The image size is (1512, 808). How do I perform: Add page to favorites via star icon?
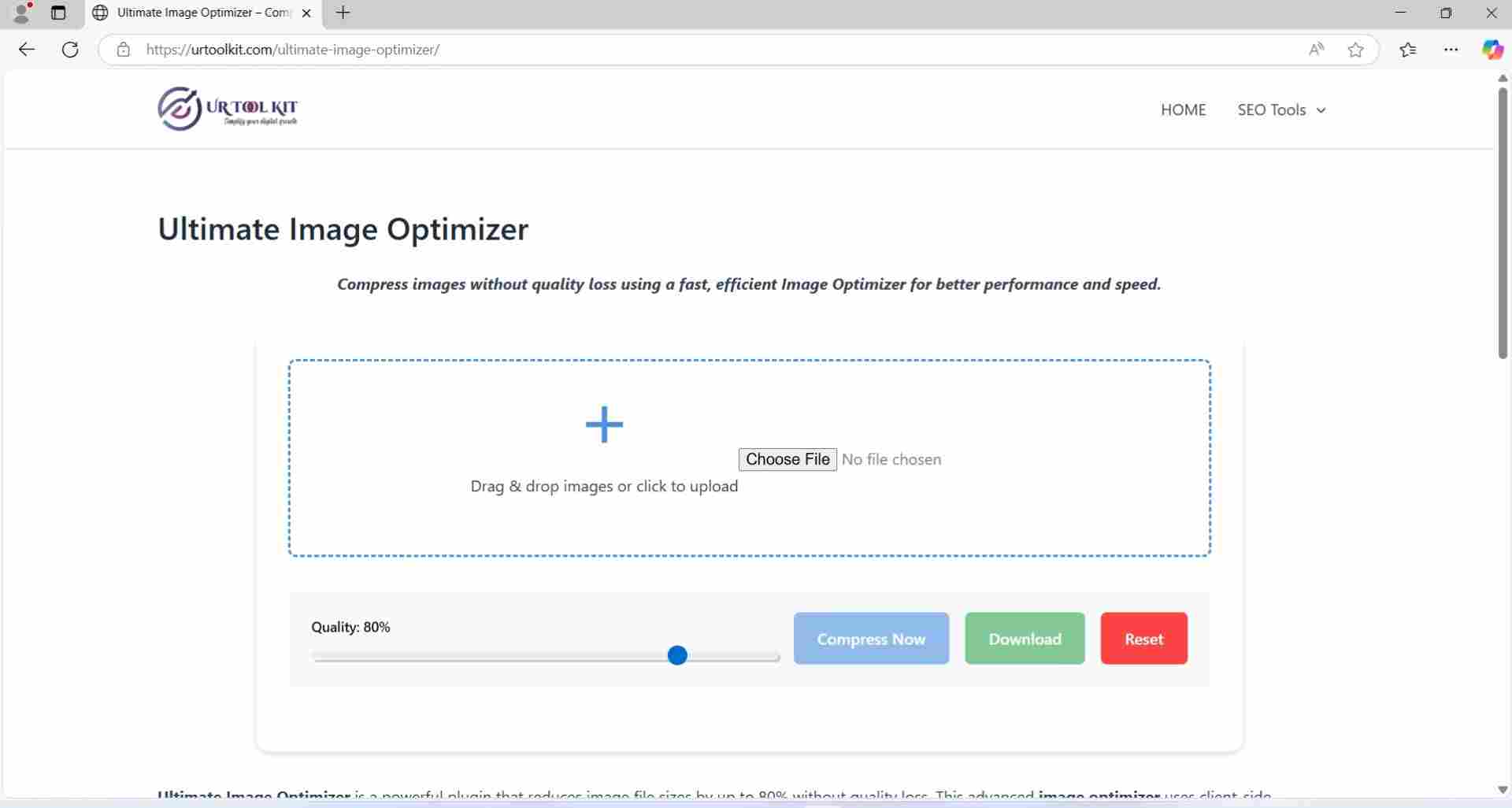[1356, 50]
